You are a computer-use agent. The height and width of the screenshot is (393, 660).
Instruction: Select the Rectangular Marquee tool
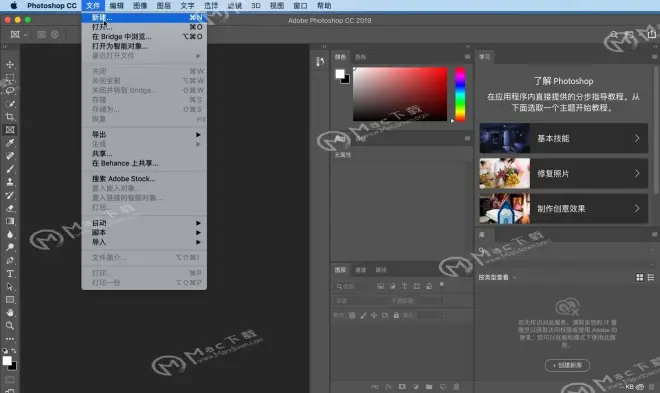click(10, 77)
